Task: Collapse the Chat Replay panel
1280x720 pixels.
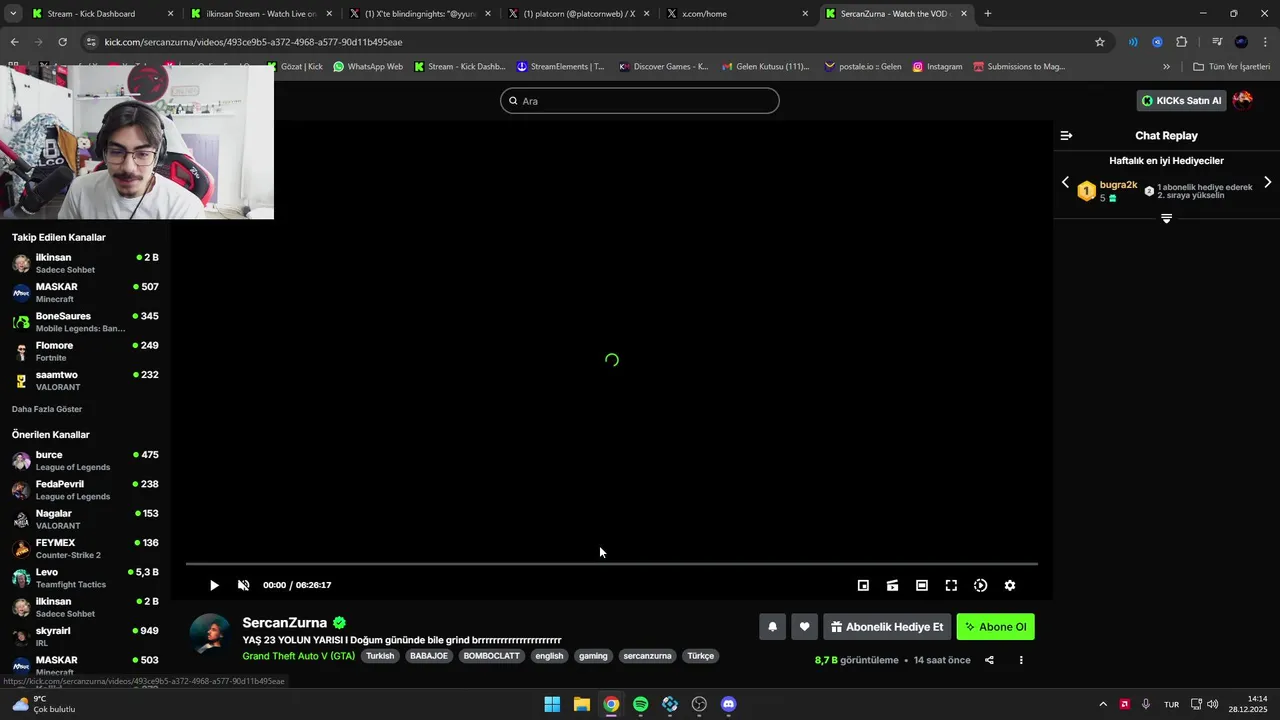Action: coord(1066,135)
